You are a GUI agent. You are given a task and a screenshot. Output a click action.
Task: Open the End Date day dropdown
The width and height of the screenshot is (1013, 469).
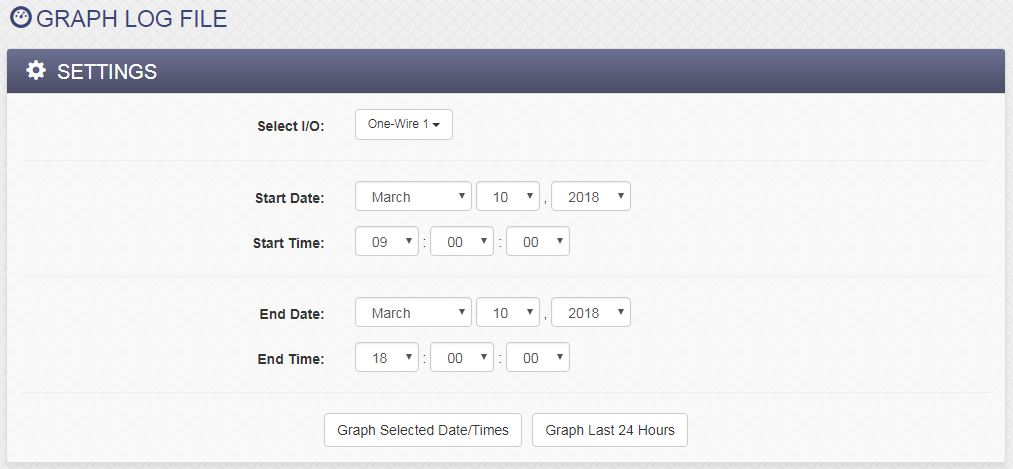coord(508,313)
